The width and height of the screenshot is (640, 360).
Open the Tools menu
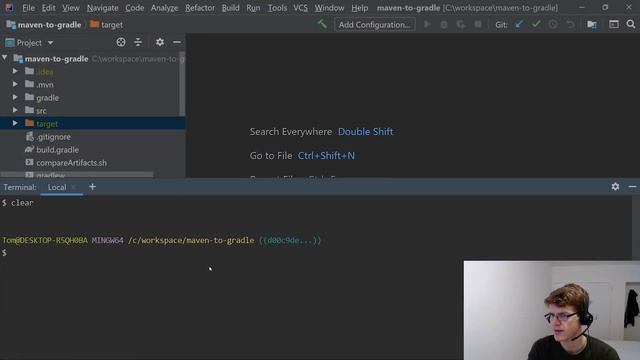point(277,8)
